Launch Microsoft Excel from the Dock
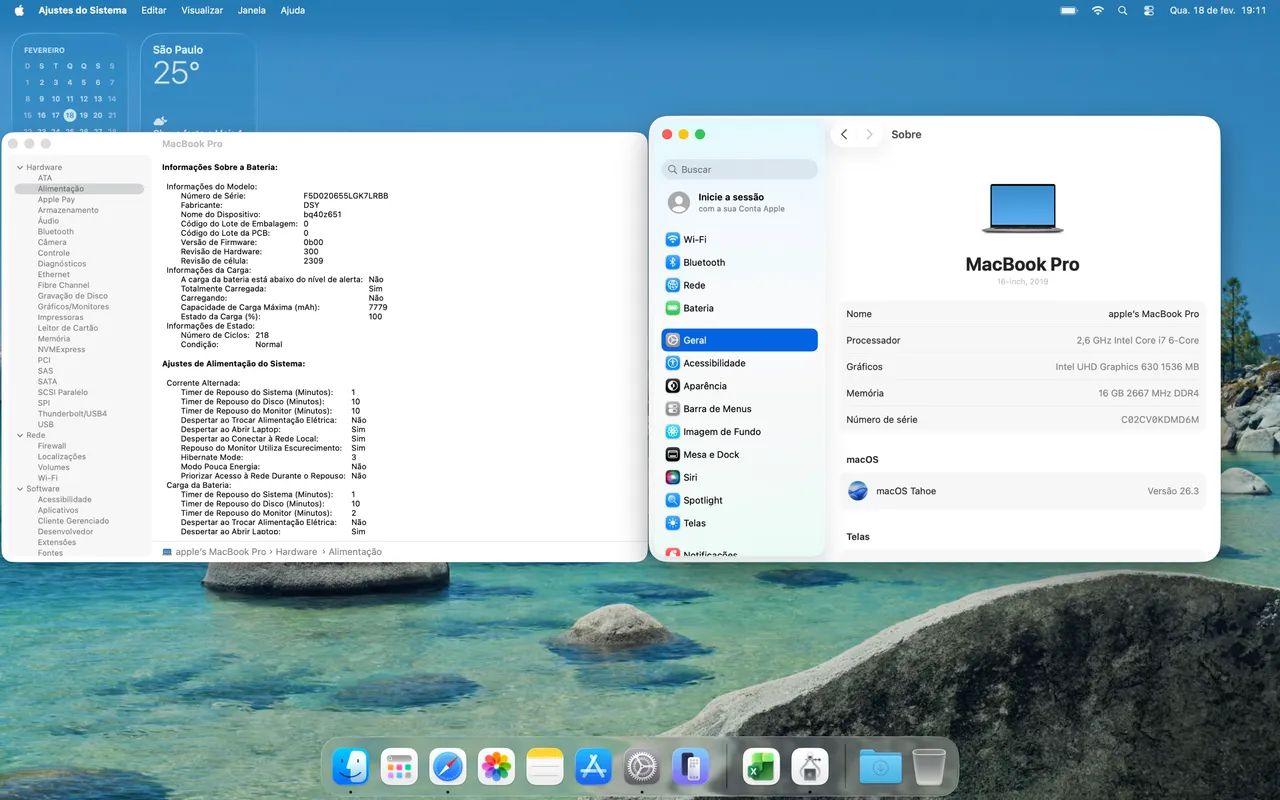 [x=759, y=766]
